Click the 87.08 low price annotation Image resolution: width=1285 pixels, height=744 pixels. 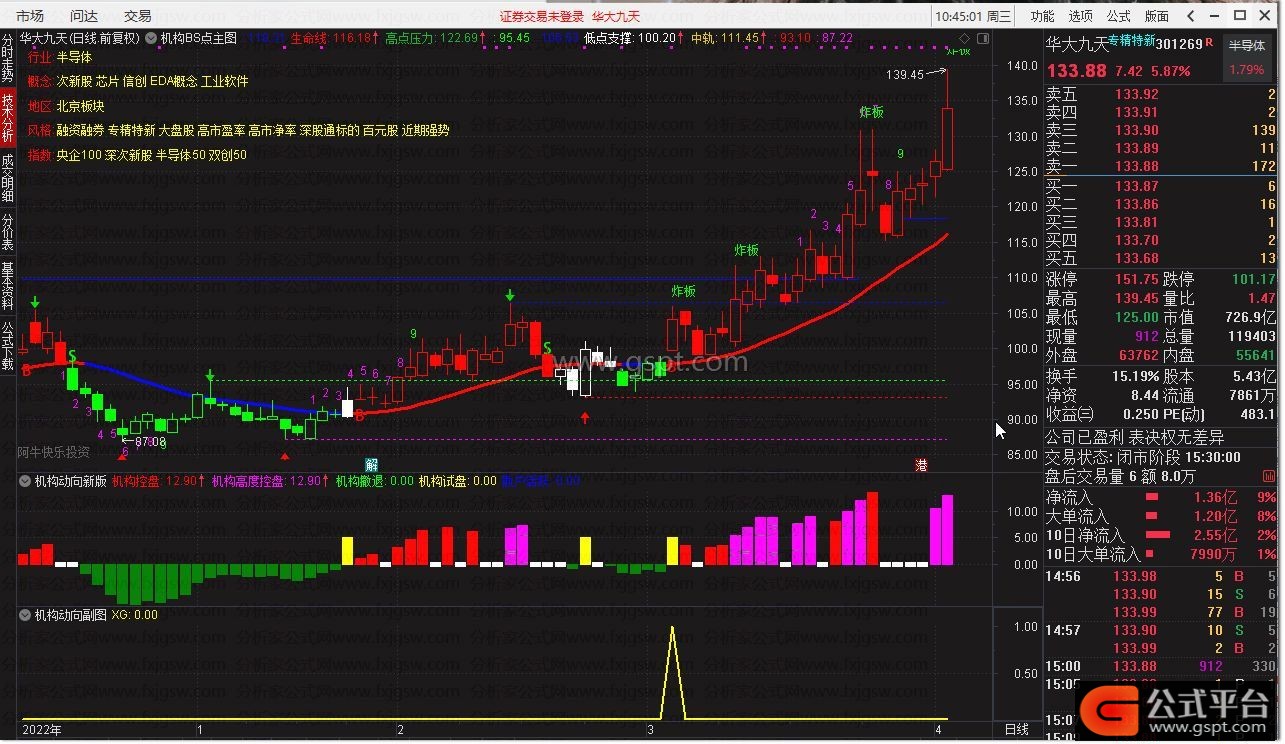tap(150, 441)
